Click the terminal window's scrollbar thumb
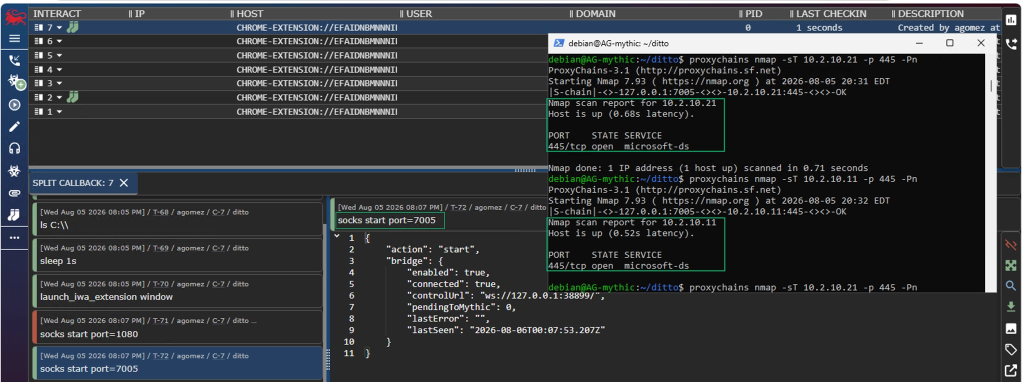Image resolution: width=1024 pixels, height=382 pixels. point(991,86)
